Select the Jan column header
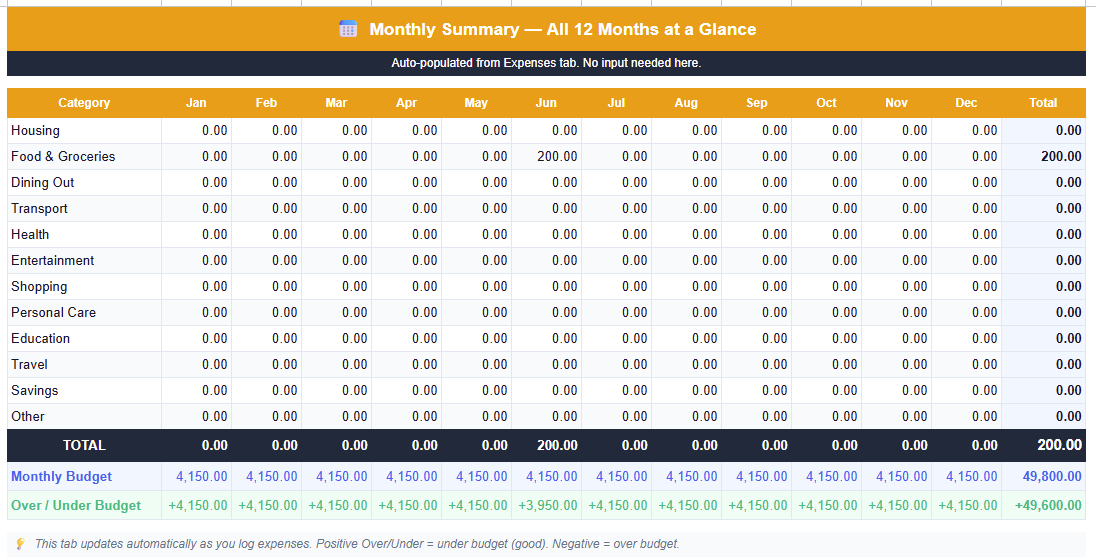Screen dimensions: 1096x558 tap(196, 103)
